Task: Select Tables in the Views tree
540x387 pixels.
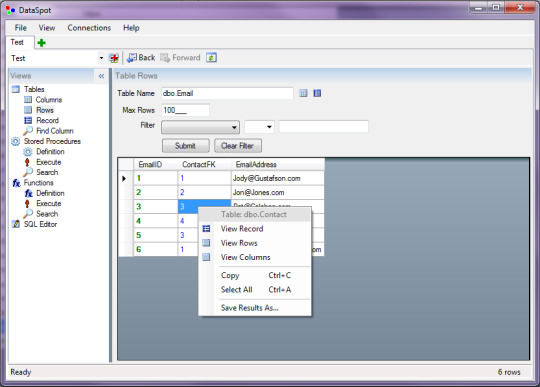Action: [34, 89]
